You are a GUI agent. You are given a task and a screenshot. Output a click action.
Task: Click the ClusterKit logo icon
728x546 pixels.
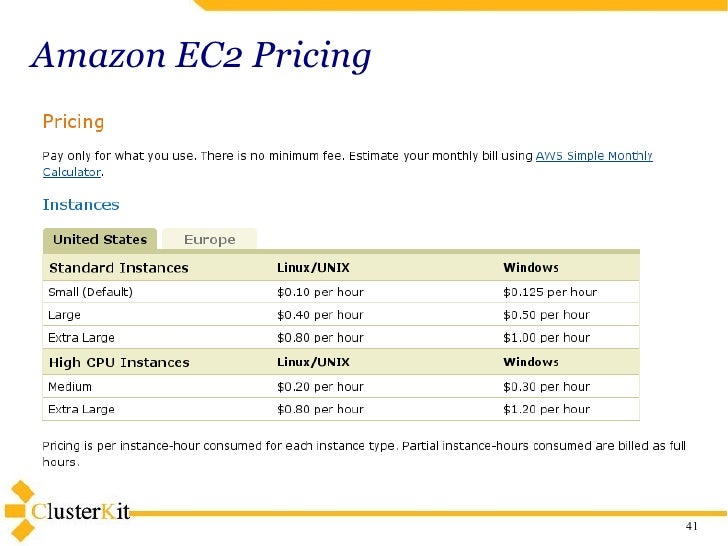[20, 511]
